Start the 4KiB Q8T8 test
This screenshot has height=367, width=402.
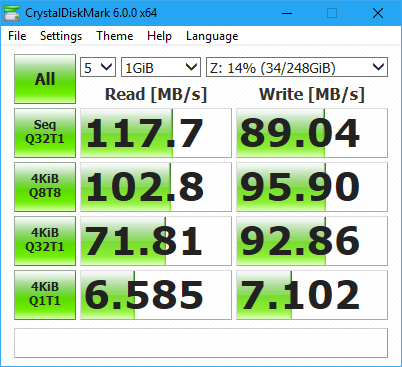45,187
